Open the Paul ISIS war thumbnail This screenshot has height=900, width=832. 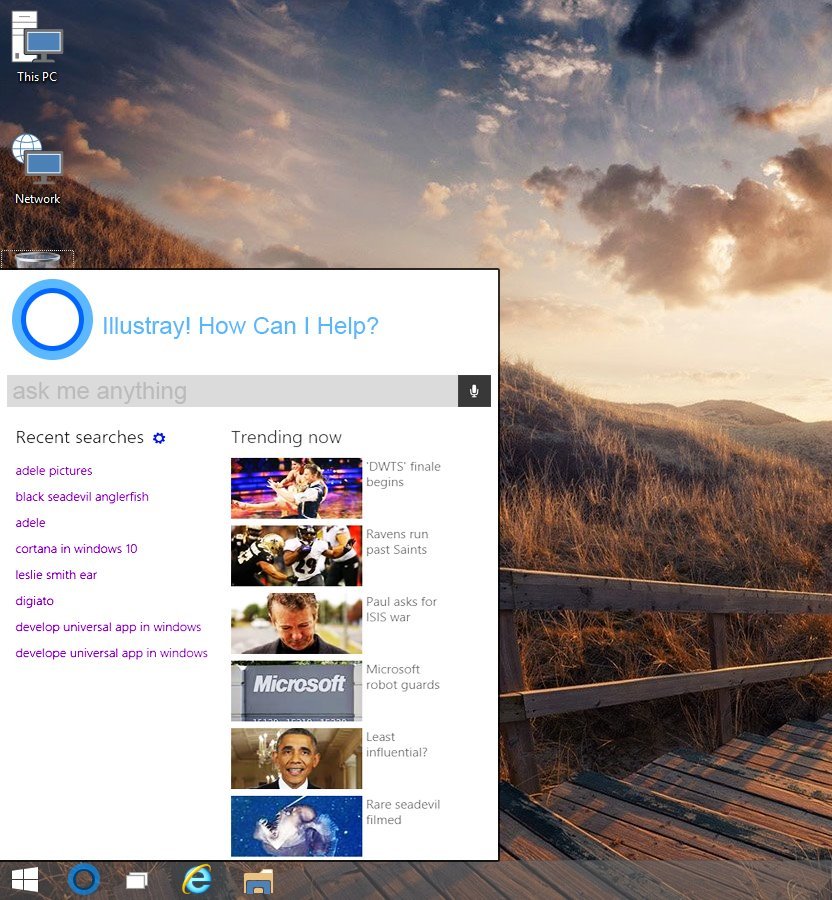297,623
